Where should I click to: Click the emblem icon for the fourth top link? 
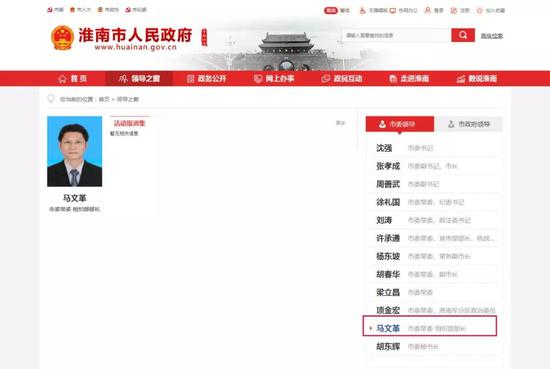(x=128, y=10)
